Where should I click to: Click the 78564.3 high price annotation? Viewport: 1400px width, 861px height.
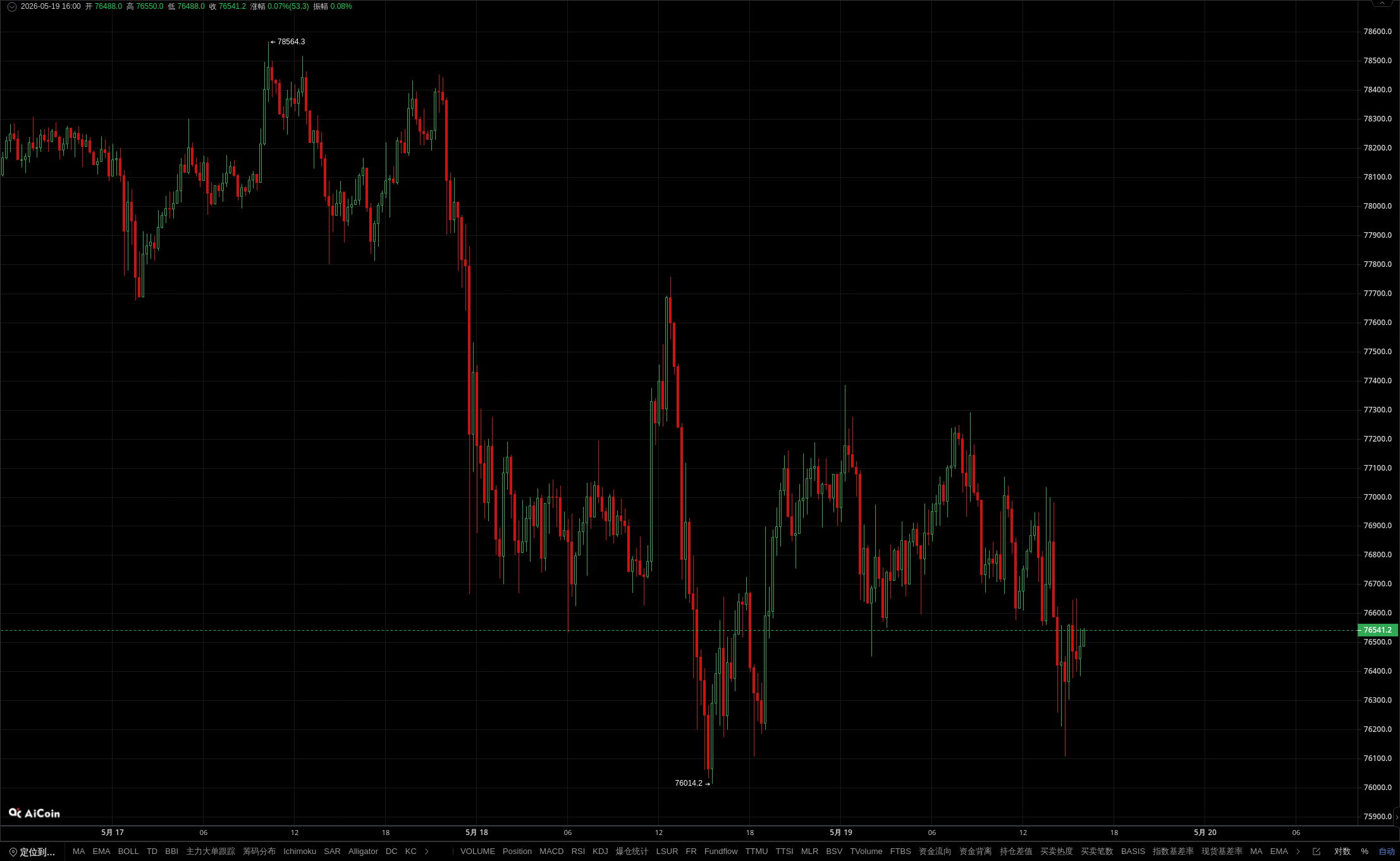(288, 42)
